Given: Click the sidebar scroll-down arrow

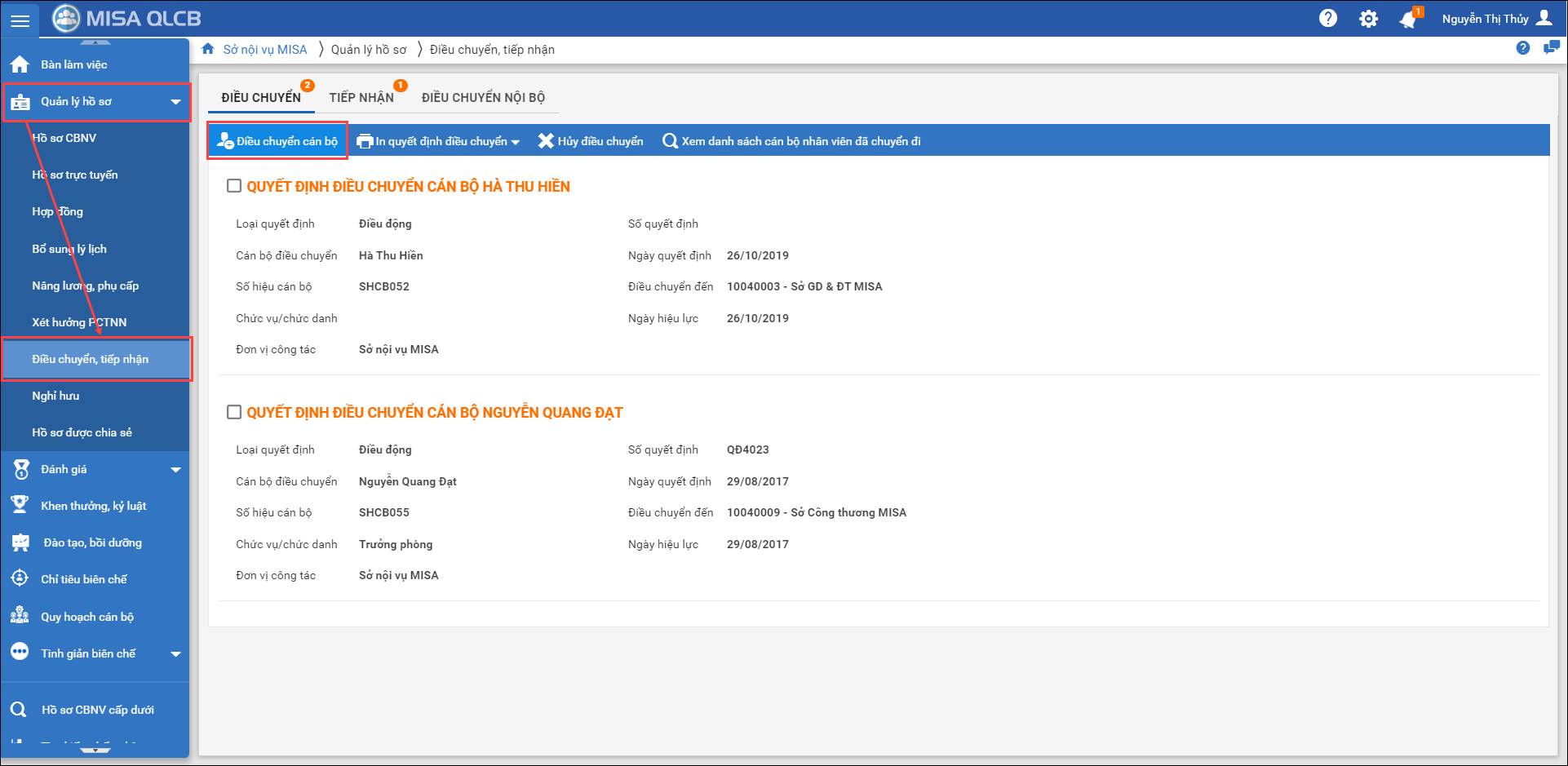Looking at the screenshot, I should 95,750.
